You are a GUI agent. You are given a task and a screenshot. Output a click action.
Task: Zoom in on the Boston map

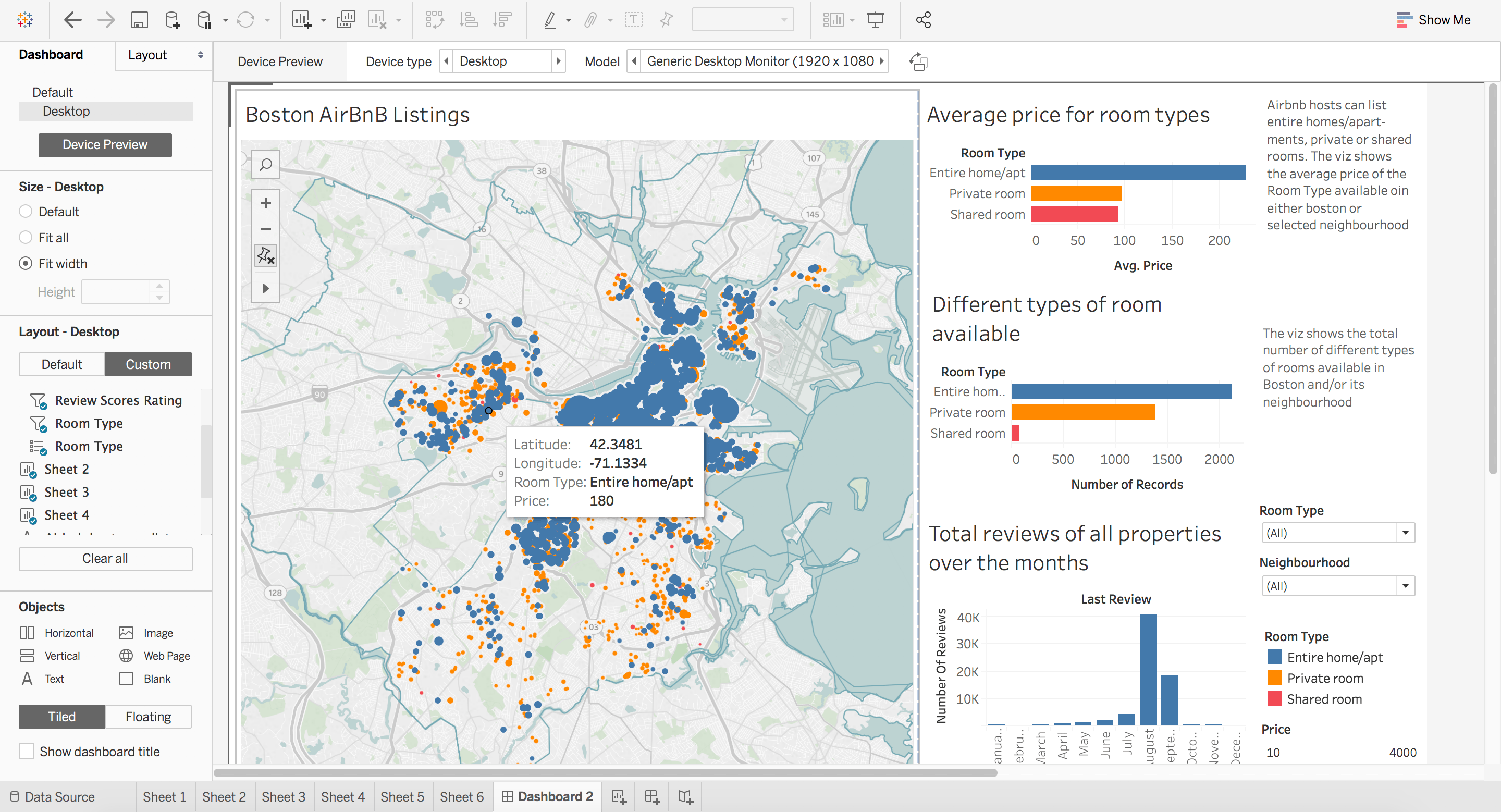(266, 203)
